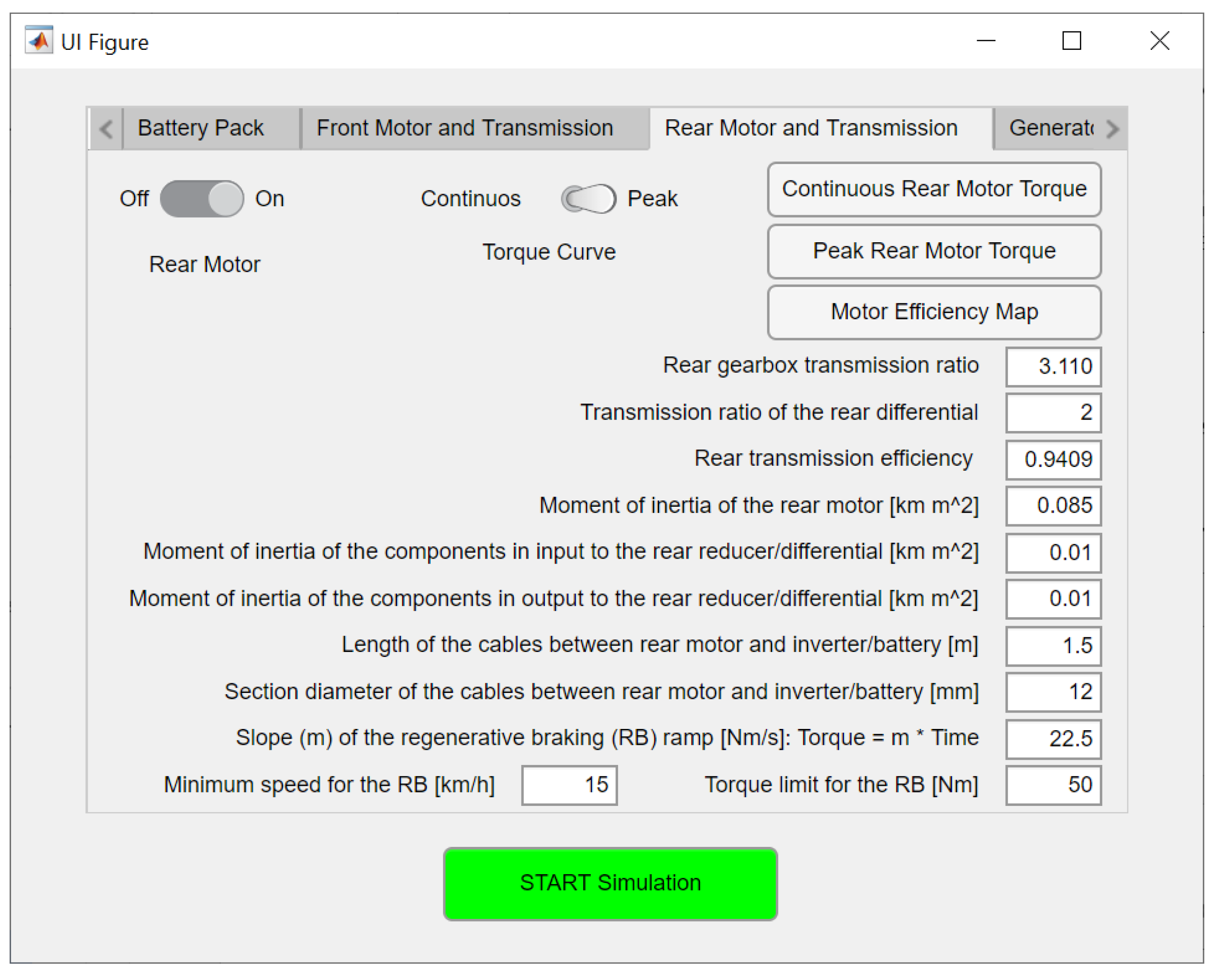Open the Motor Efficiency Map

(x=934, y=312)
